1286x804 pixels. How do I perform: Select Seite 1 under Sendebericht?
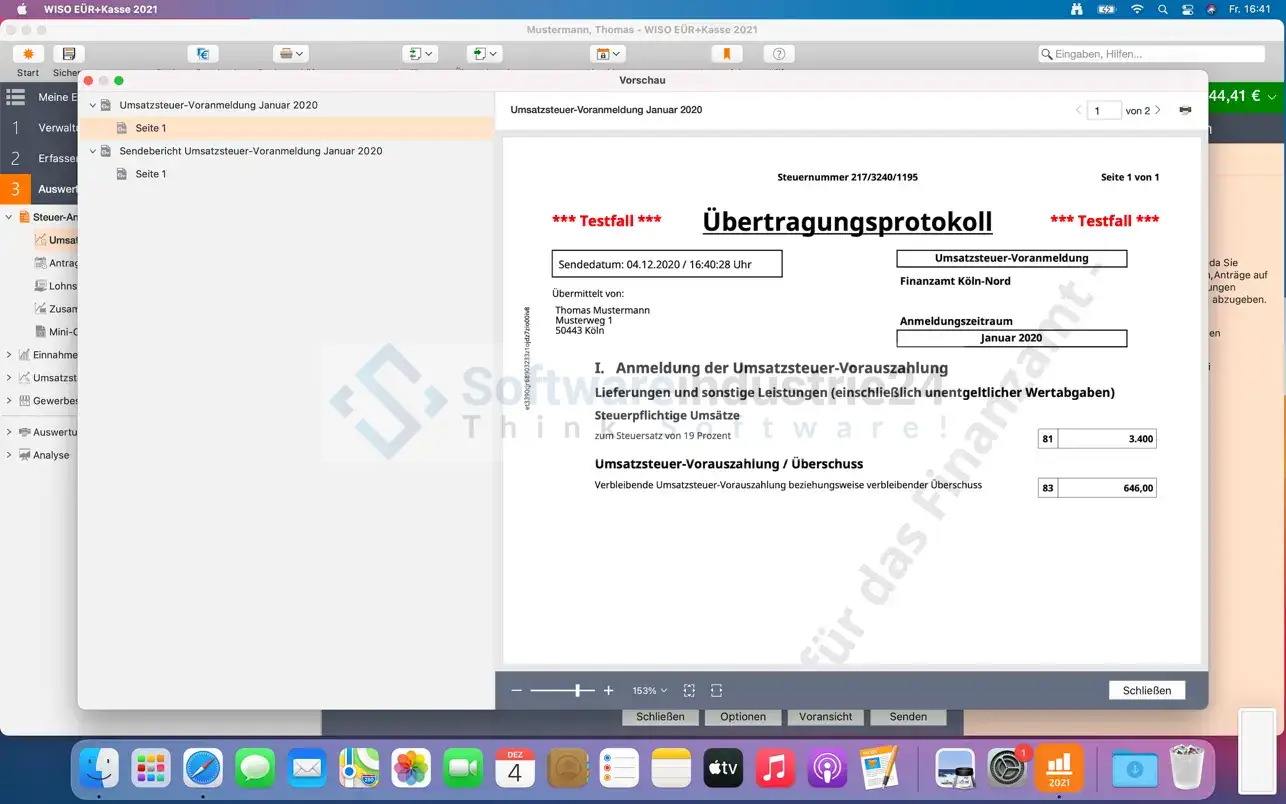(150, 174)
